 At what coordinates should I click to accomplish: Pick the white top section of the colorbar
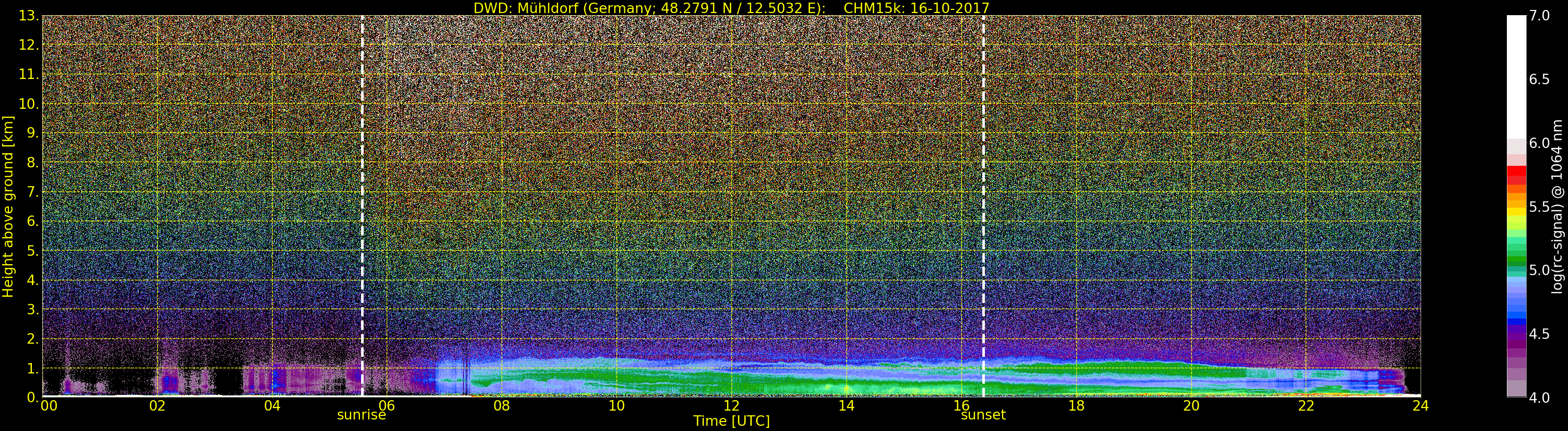pyautogui.click(x=1516, y=76)
